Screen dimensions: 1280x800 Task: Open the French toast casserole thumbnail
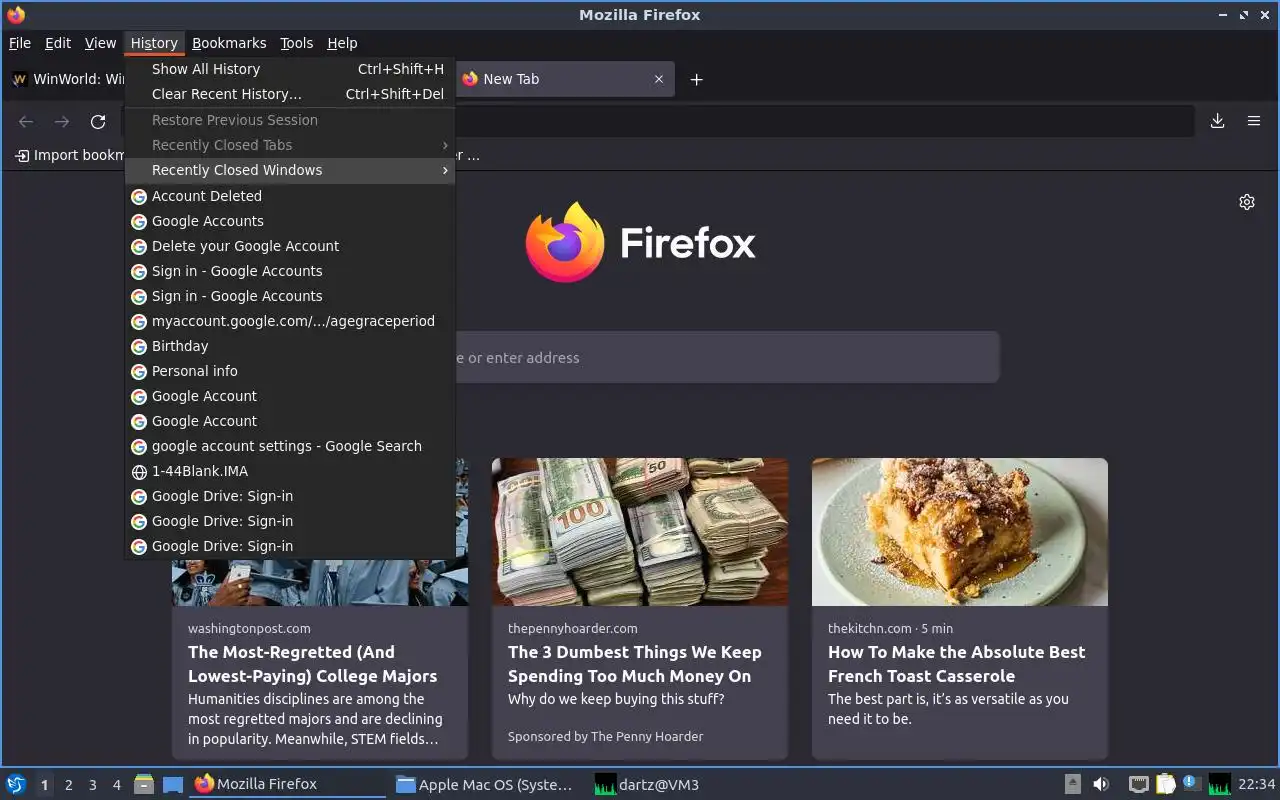960,532
